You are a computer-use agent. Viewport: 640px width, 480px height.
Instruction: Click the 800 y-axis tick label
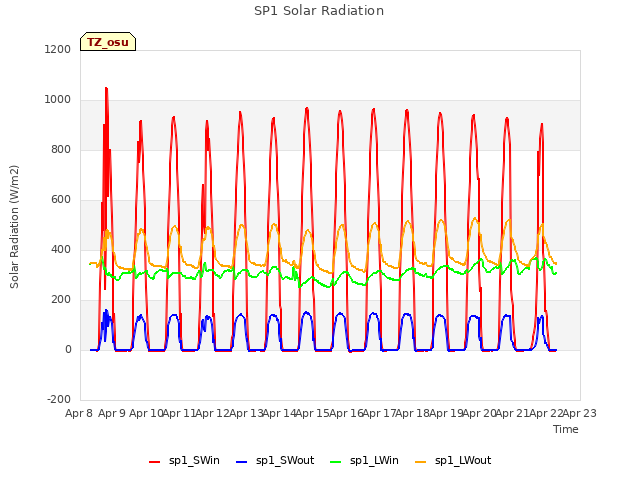click(x=61, y=149)
